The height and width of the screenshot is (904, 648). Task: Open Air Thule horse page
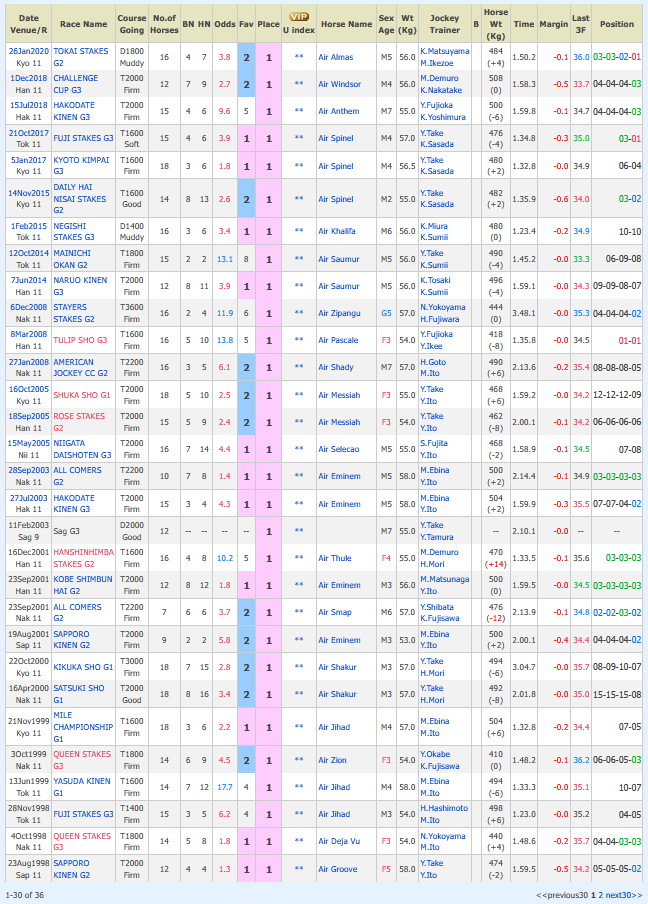pyautogui.click(x=334, y=558)
